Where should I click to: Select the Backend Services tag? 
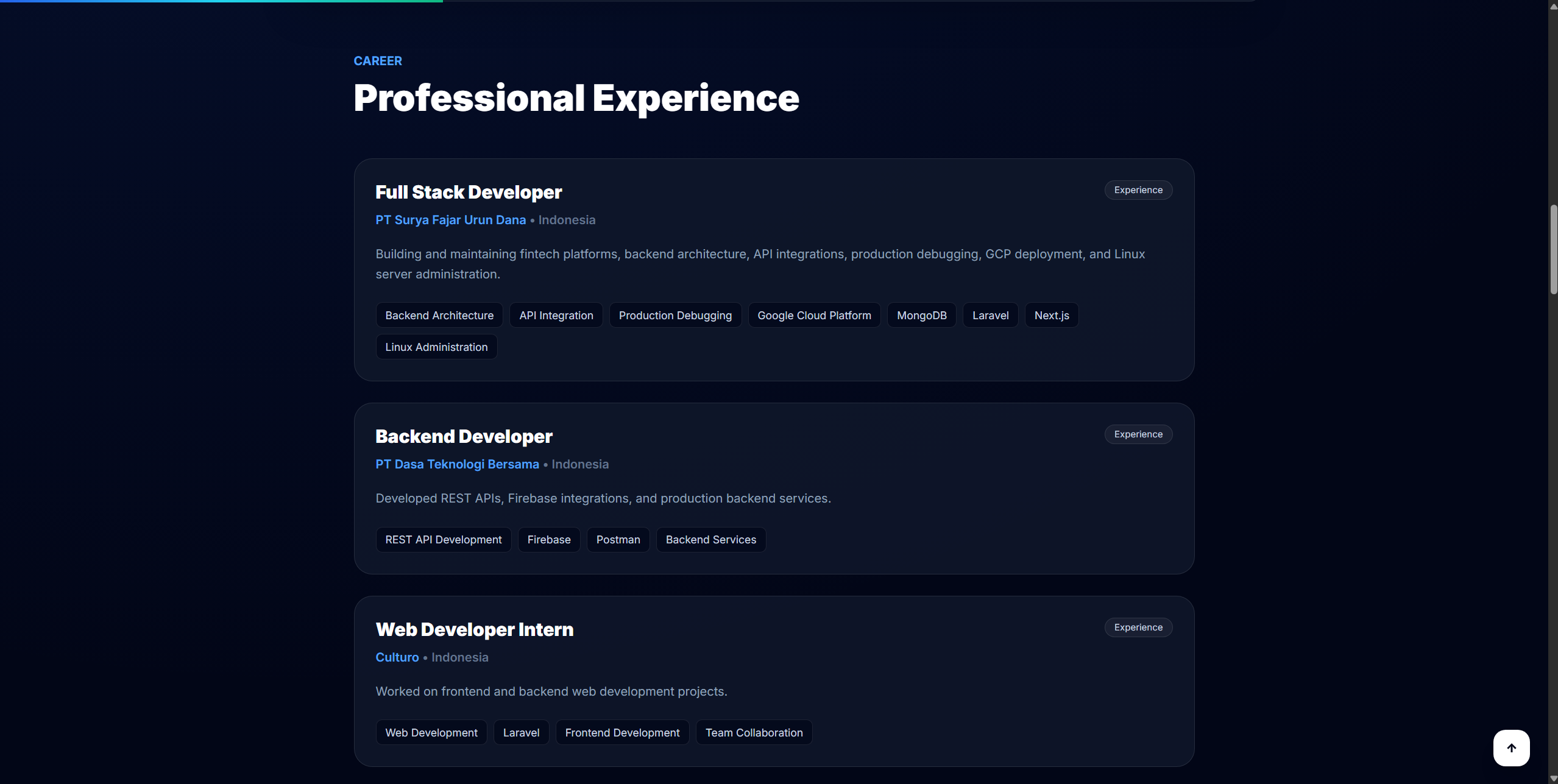coord(710,540)
